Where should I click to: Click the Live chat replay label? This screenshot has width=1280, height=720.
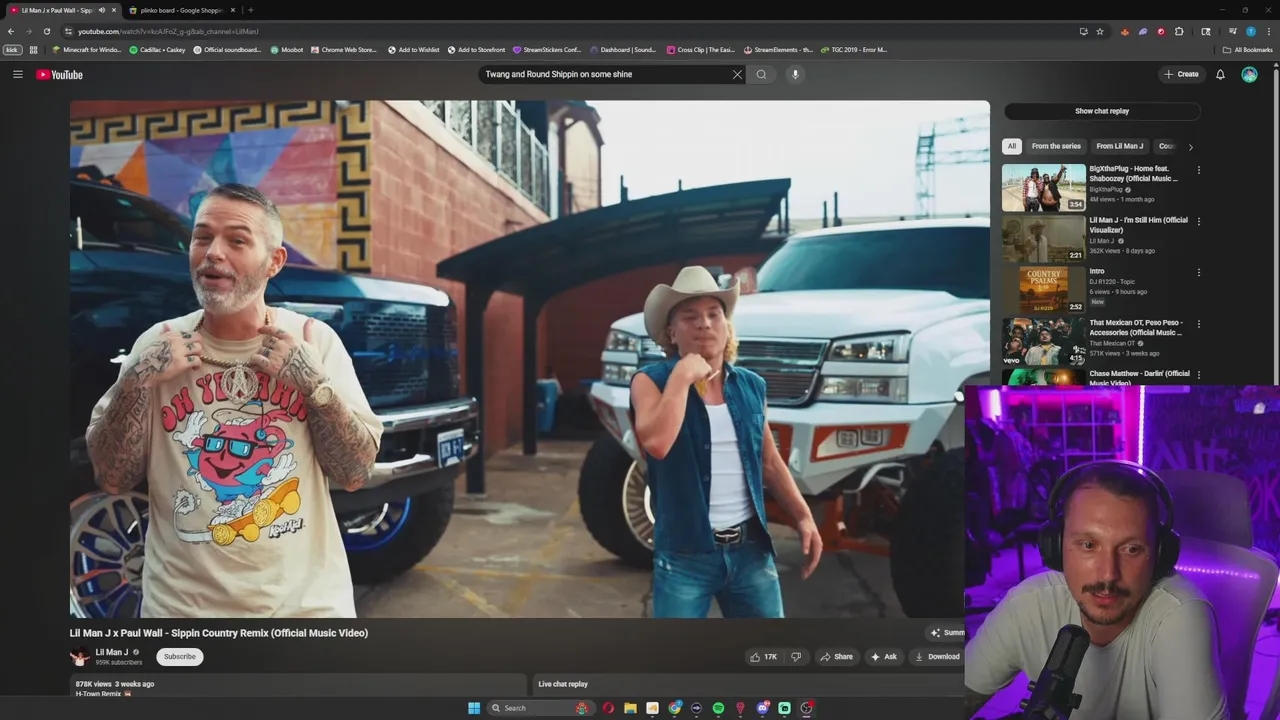pos(563,684)
